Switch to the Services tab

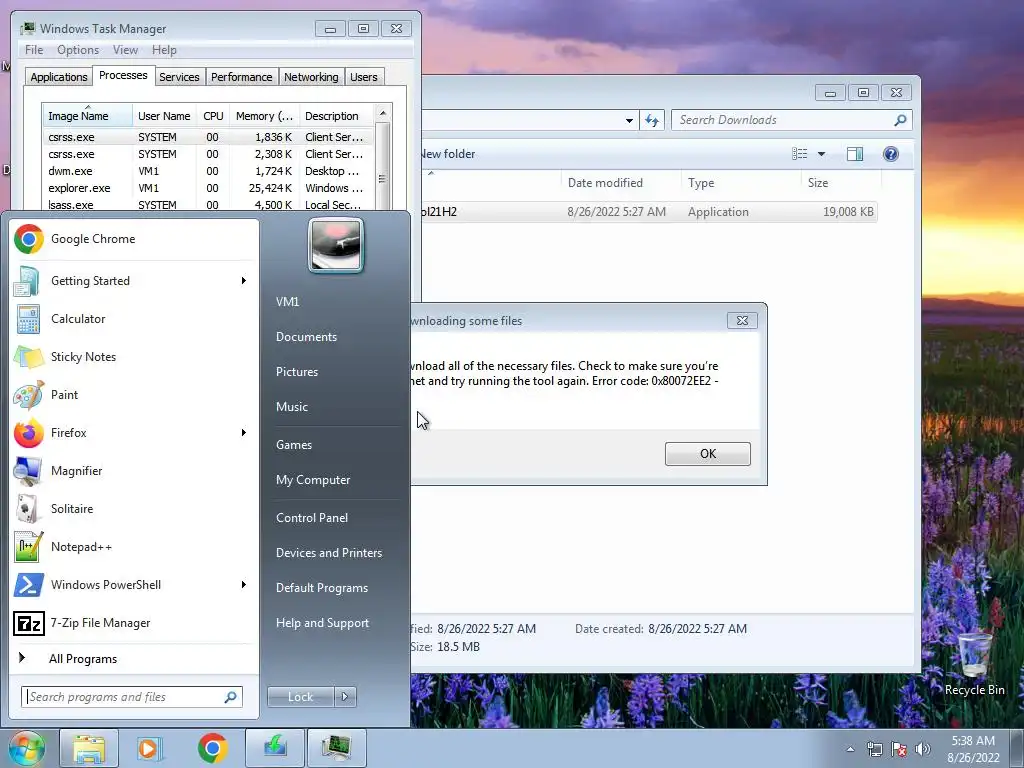click(179, 77)
